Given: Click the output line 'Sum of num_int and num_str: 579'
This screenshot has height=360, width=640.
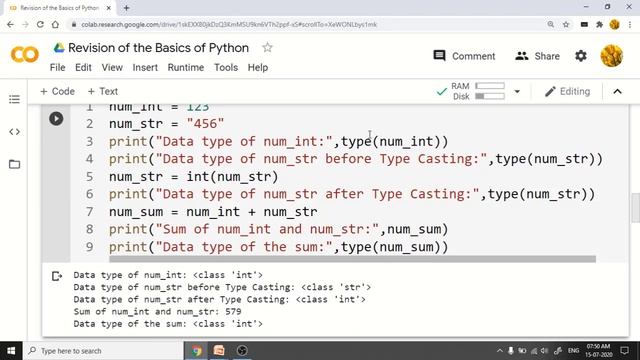Looking at the screenshot, I should 157,311.
